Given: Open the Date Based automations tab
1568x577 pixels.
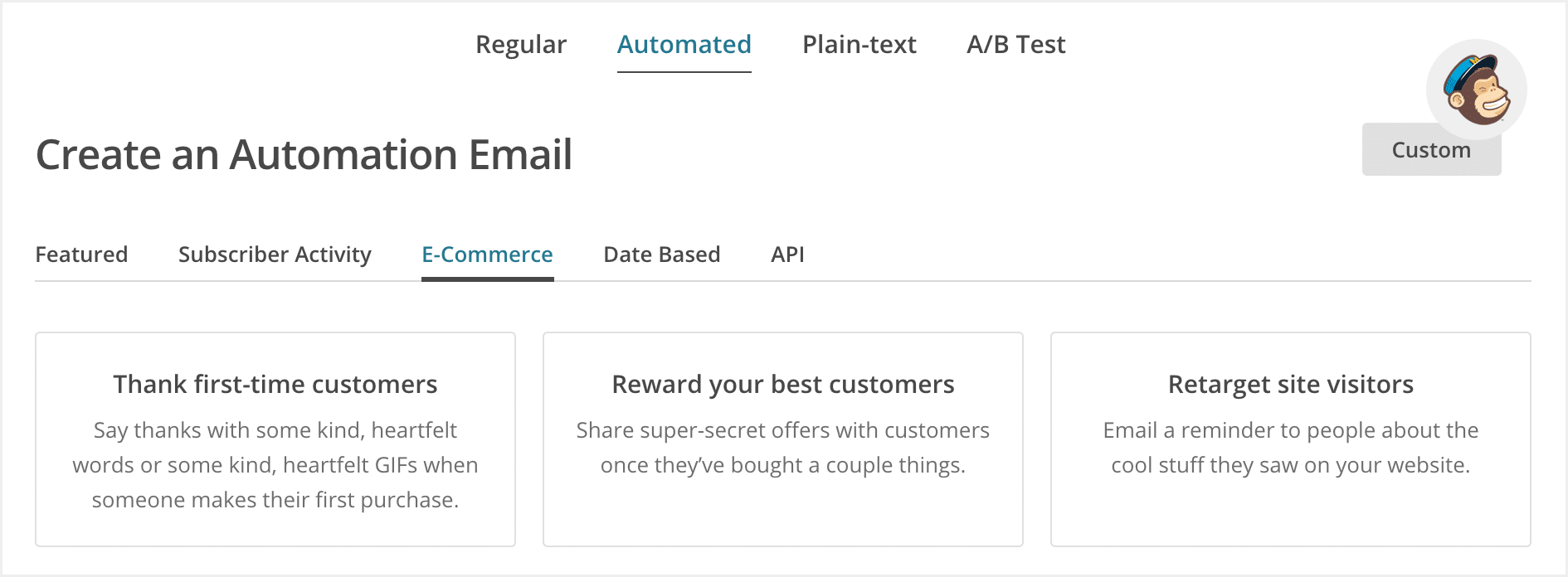Looking at the screenshot, I should pyautogui.click(x=661, y=255).
